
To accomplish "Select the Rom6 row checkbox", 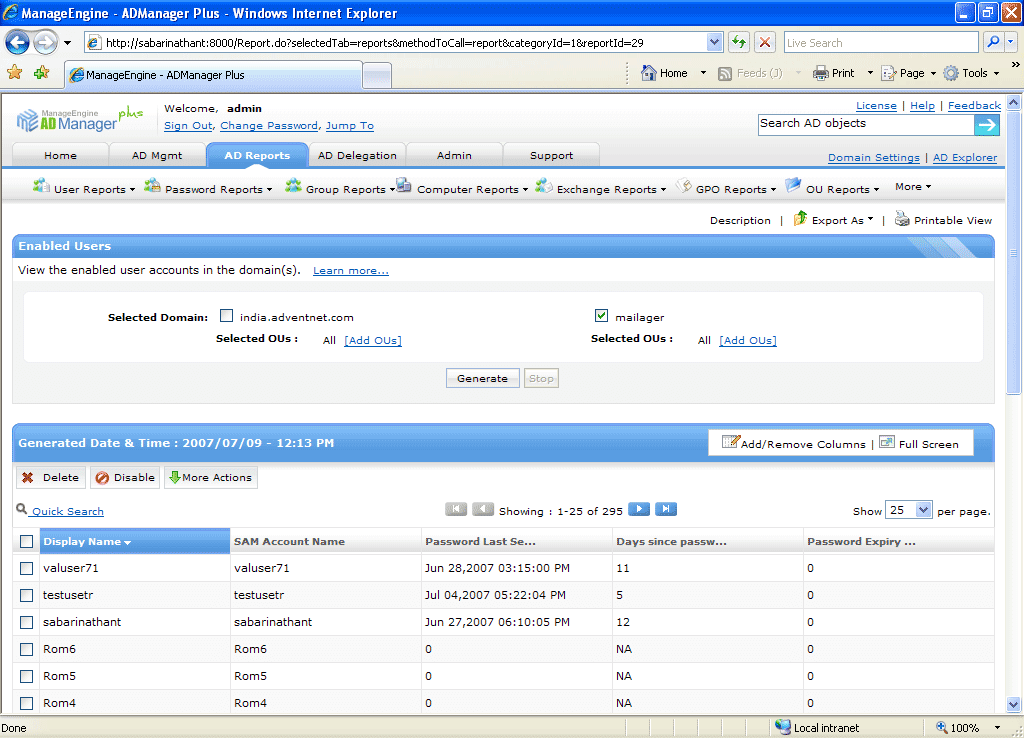I will (26, 649).
